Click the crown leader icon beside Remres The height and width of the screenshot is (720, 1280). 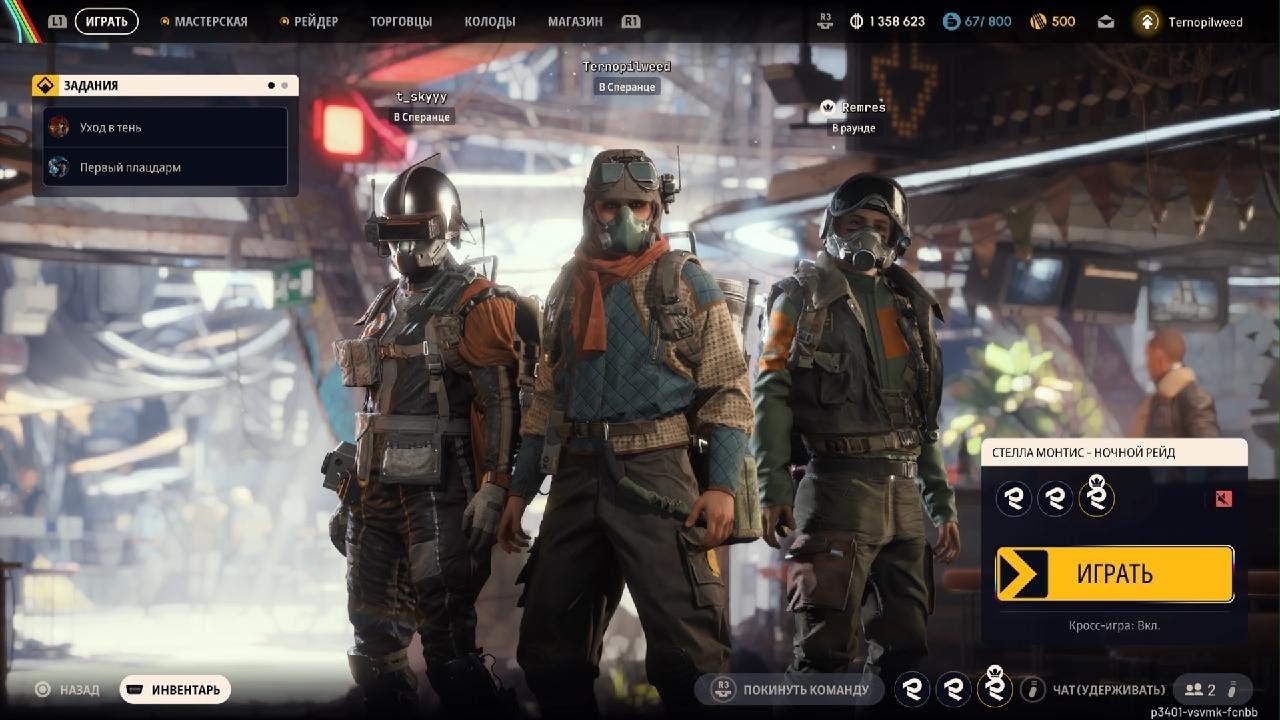tap(828, 107)
